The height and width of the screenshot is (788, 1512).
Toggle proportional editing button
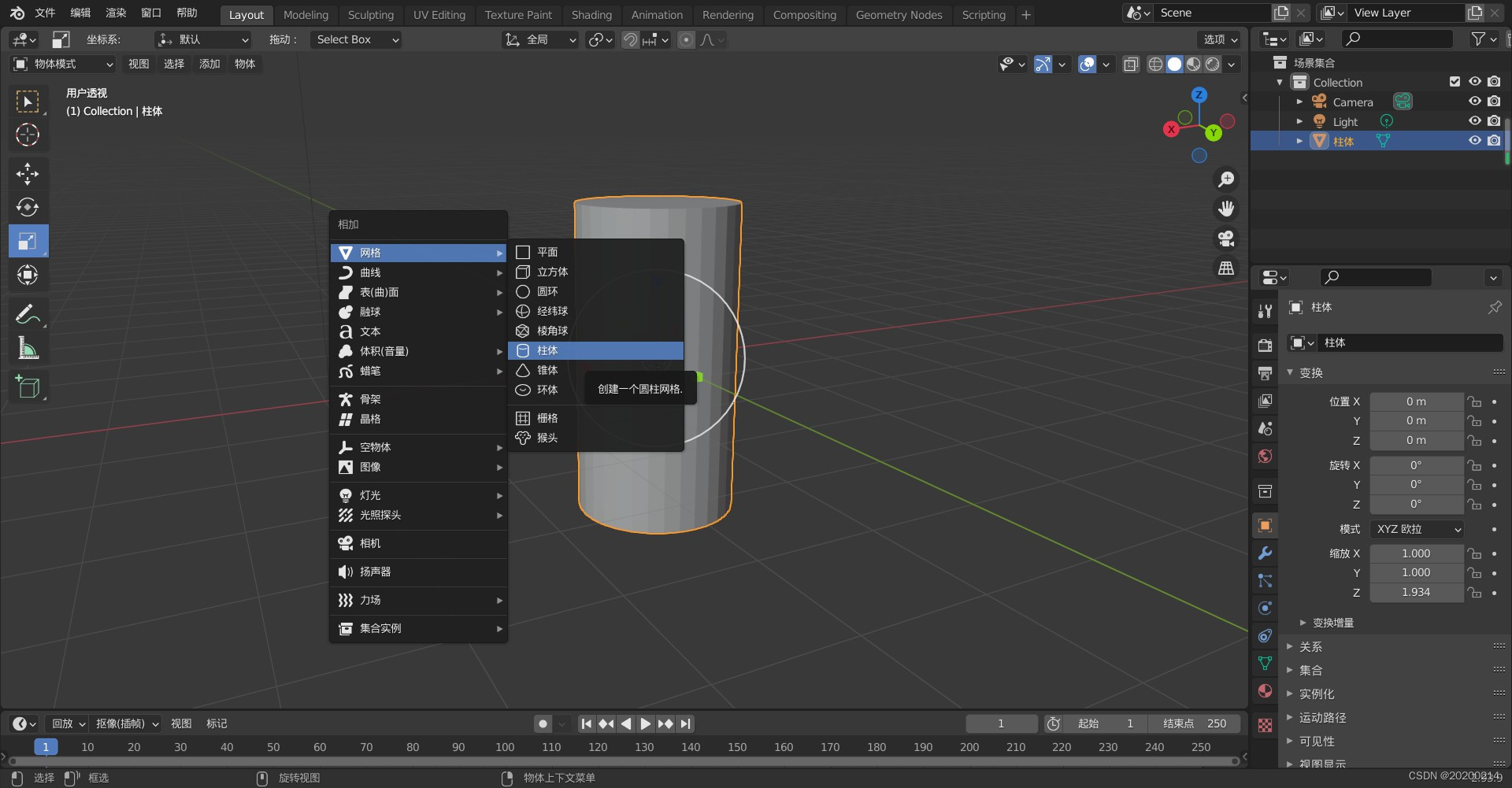(687, 39)
